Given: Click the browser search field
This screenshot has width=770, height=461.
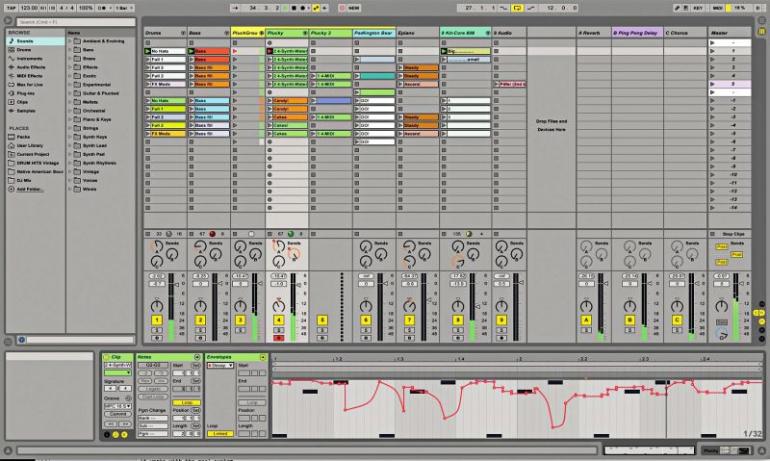Looking at the screenshot, I should point(76,22).
